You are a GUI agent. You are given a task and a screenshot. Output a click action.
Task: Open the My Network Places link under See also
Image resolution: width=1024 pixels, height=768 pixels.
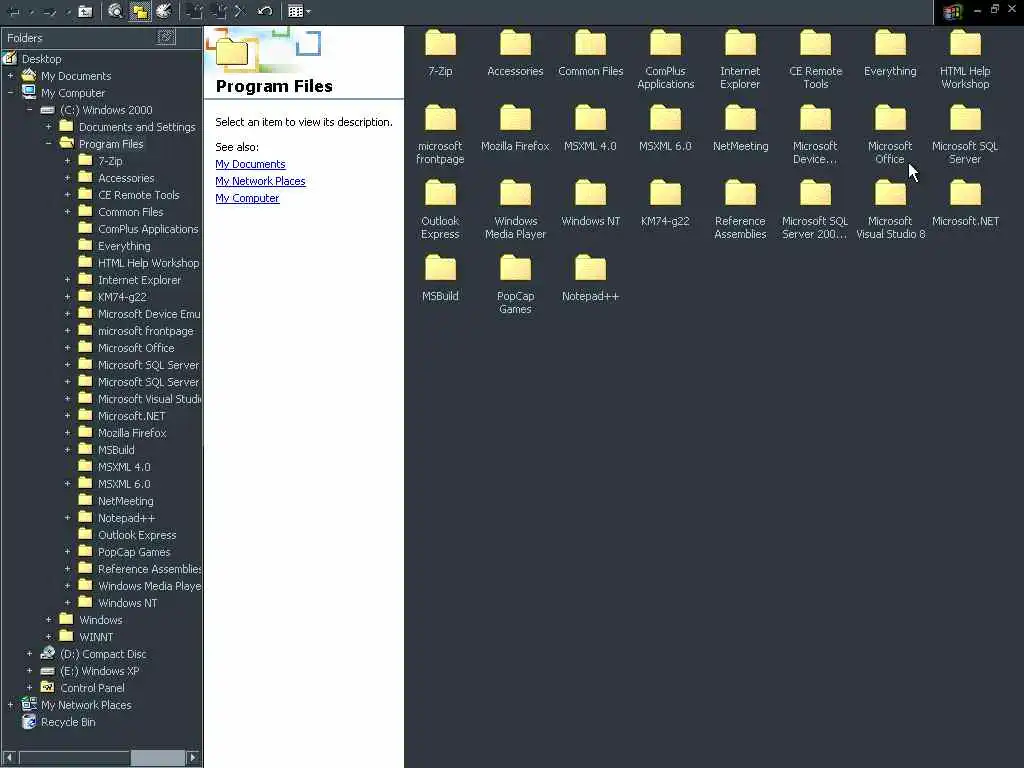pos(260,181)
